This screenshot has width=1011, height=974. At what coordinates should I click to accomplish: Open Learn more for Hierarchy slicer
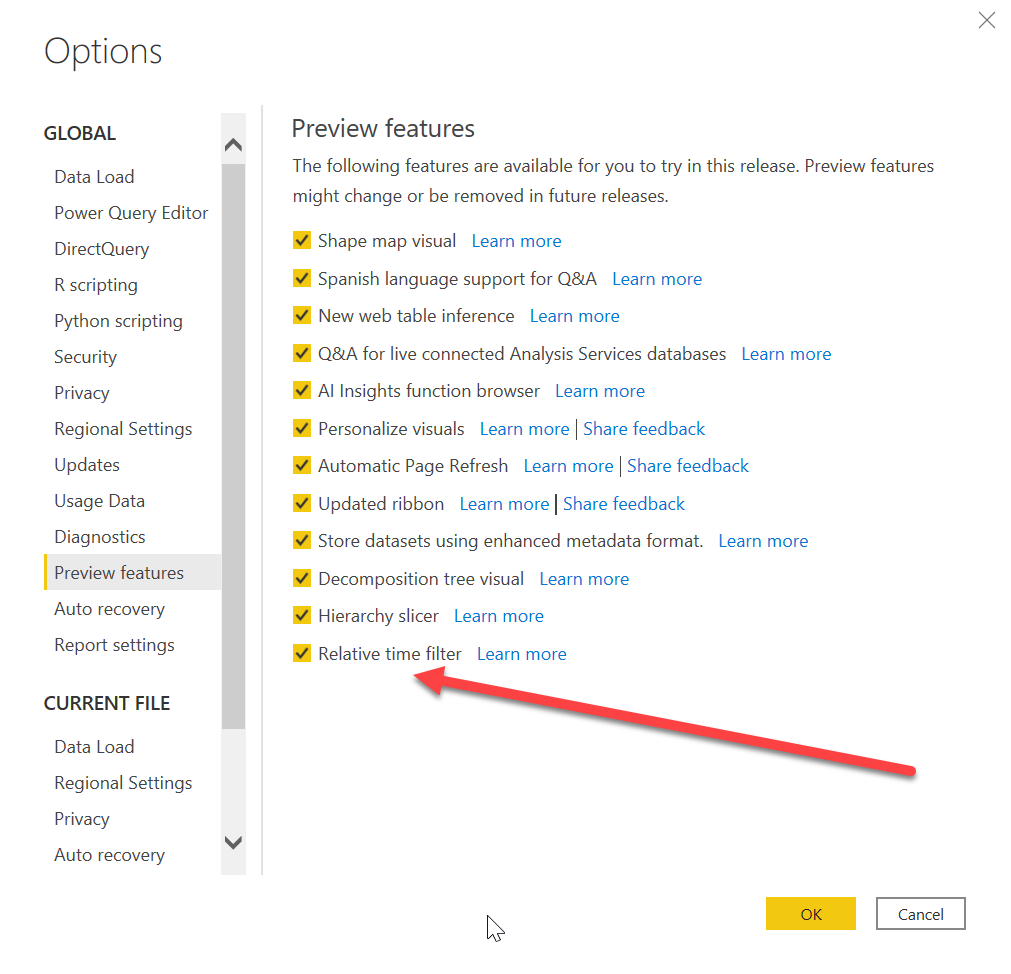pyautogui.click(x=498, y=616)
